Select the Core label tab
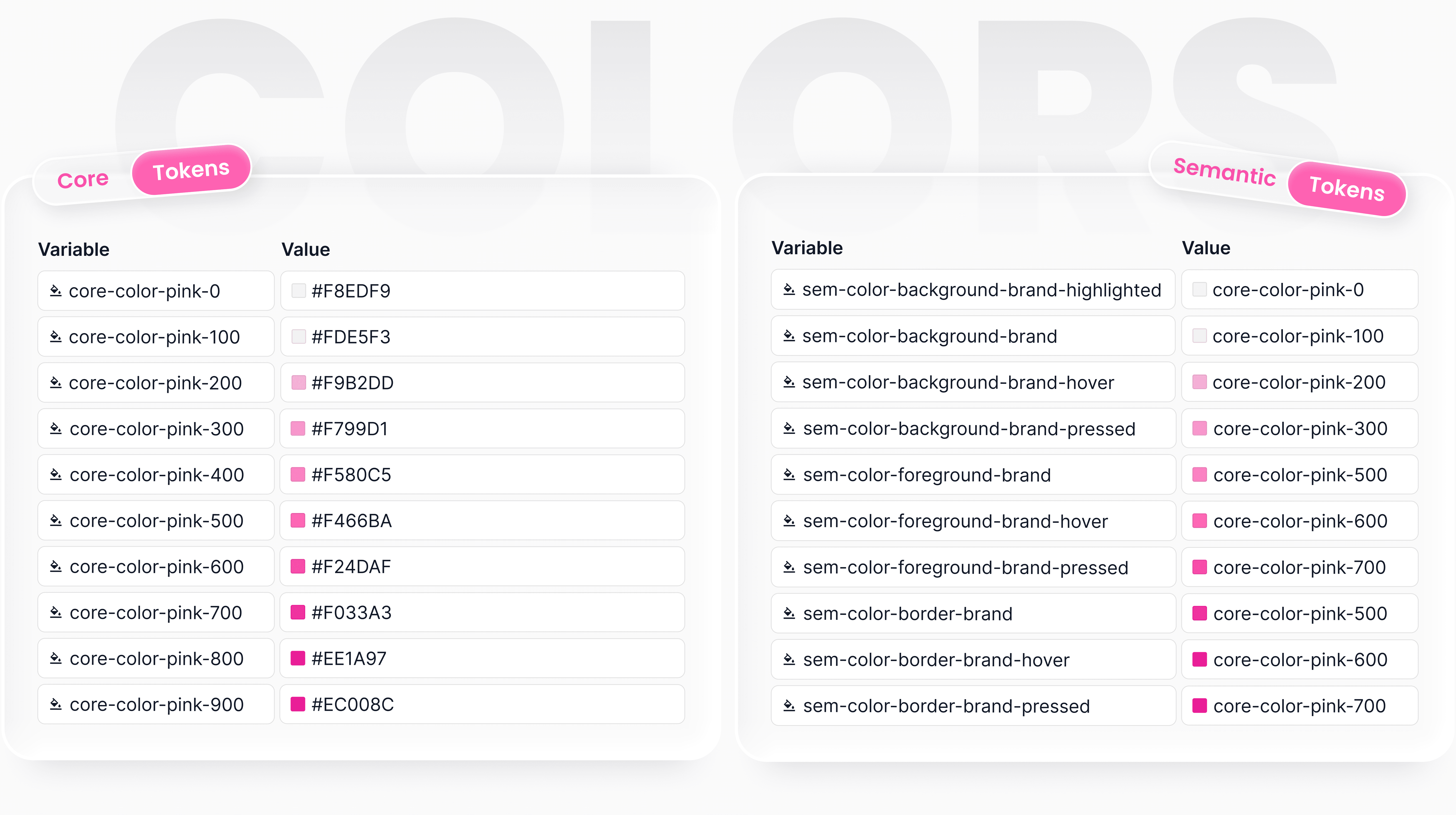This screenshot has height=815, width=1456. click(x=83, y=180)
